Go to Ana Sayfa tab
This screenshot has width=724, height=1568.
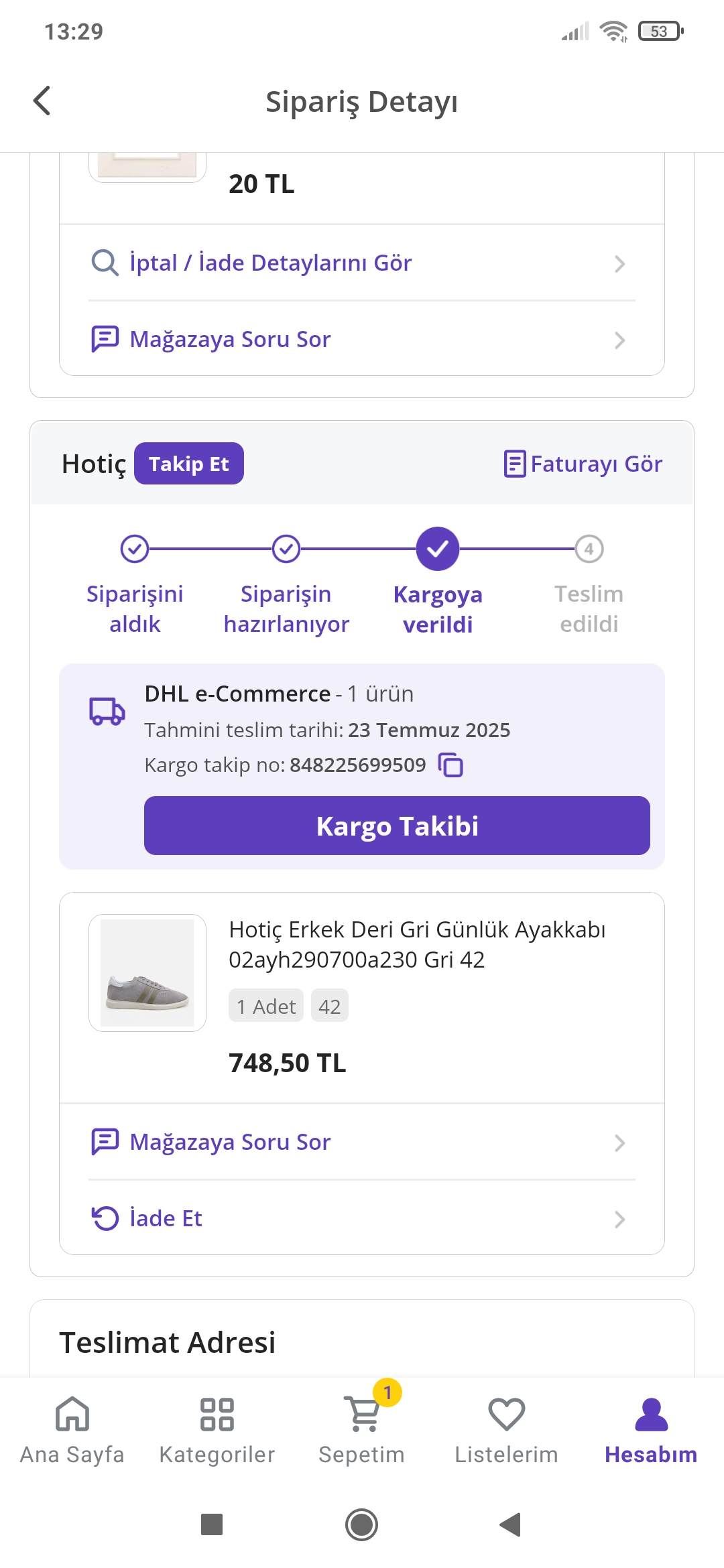(x=72, y=1430)
